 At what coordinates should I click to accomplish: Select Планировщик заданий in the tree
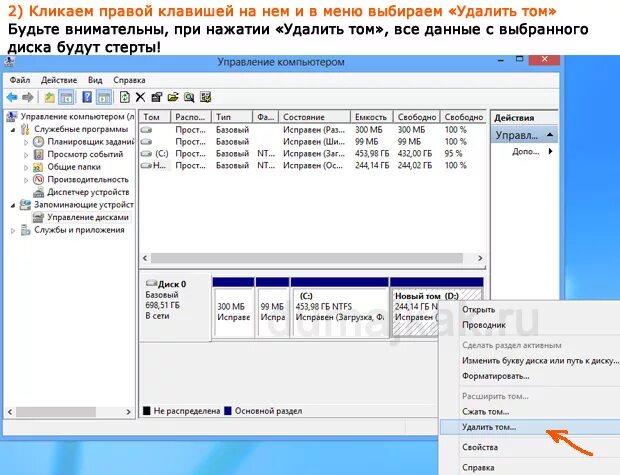coord(91,142)
